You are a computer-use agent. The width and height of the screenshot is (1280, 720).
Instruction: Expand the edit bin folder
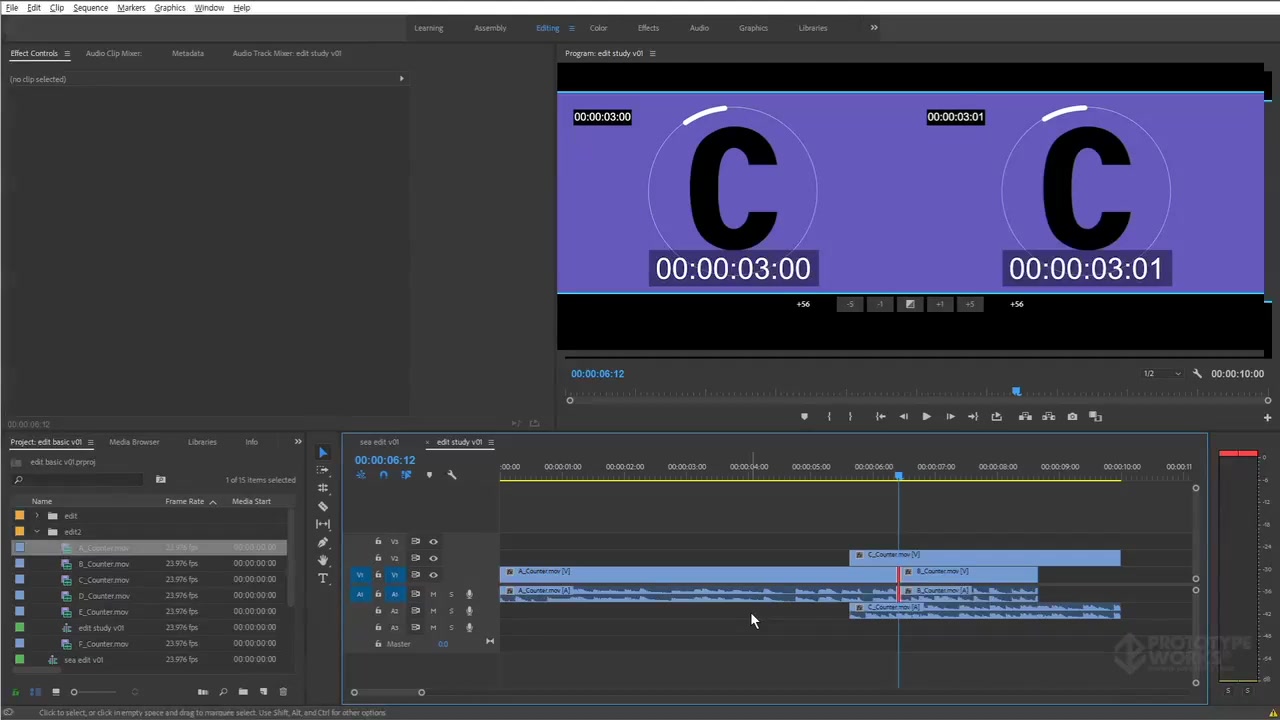[37, 516]
